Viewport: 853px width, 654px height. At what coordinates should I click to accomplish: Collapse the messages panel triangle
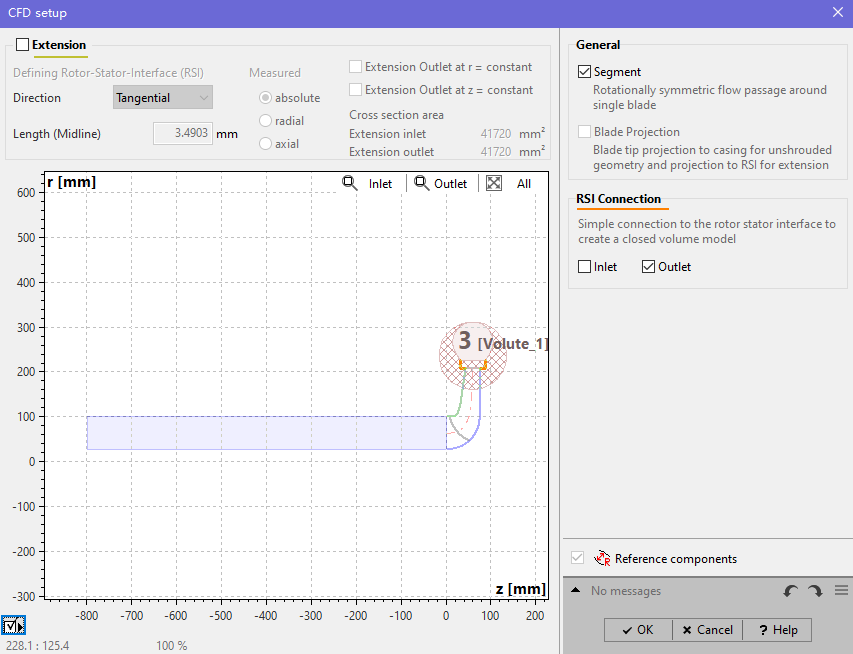576,590
